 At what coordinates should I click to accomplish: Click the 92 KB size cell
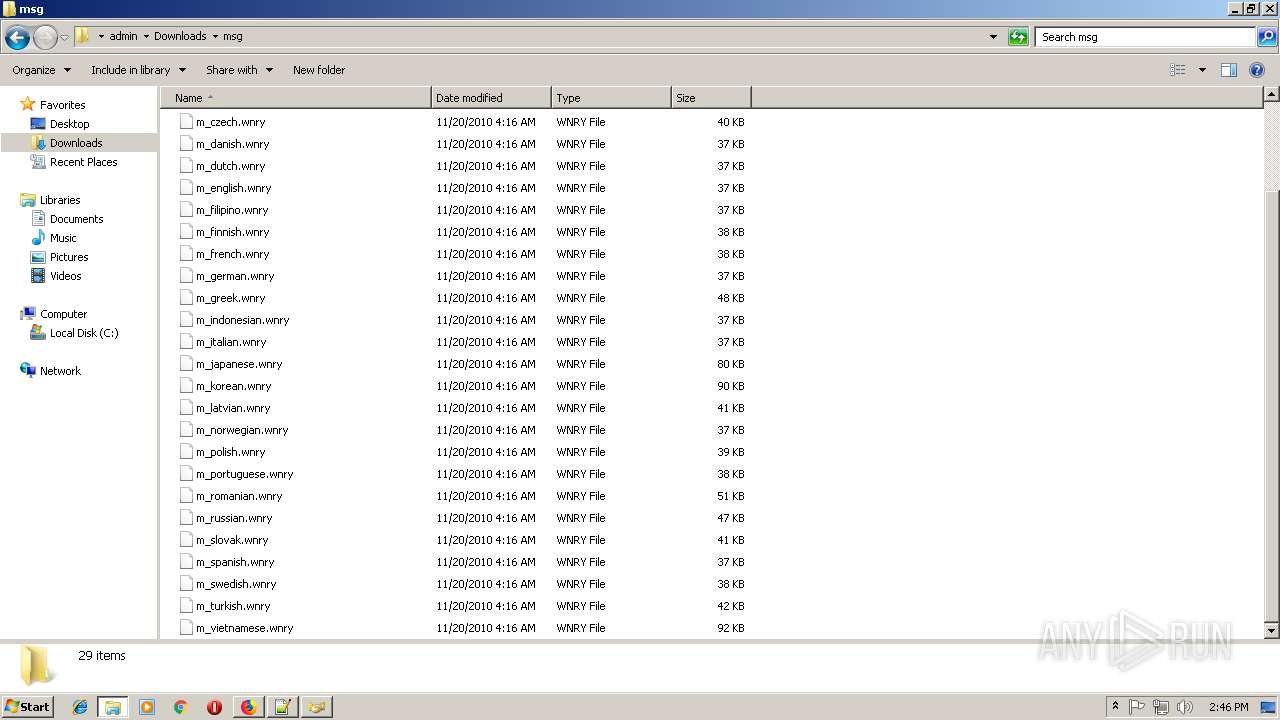tap(731, 628)
